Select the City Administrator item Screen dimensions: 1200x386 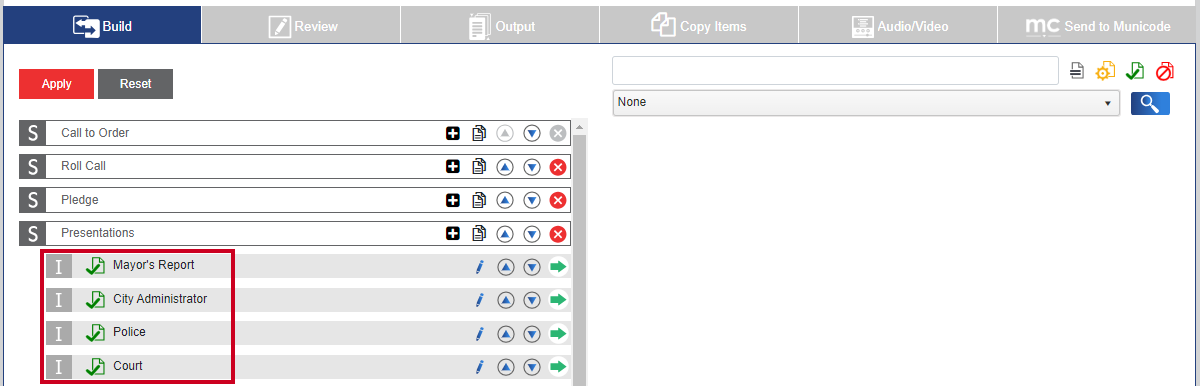click(x=160, y=299)
